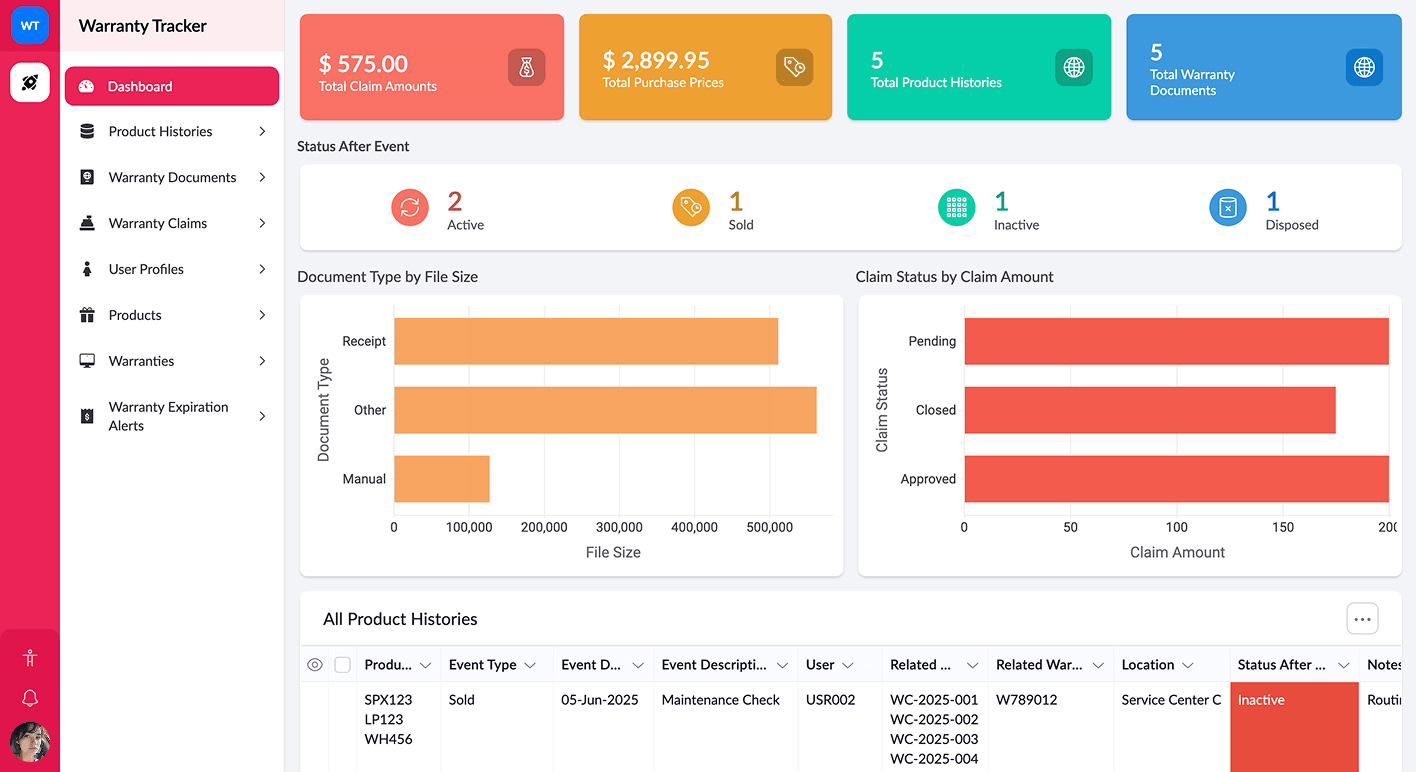Select the Warranty Documents sidebar icon
This screenshot has width=1416, height=772.
pos(87,177)
